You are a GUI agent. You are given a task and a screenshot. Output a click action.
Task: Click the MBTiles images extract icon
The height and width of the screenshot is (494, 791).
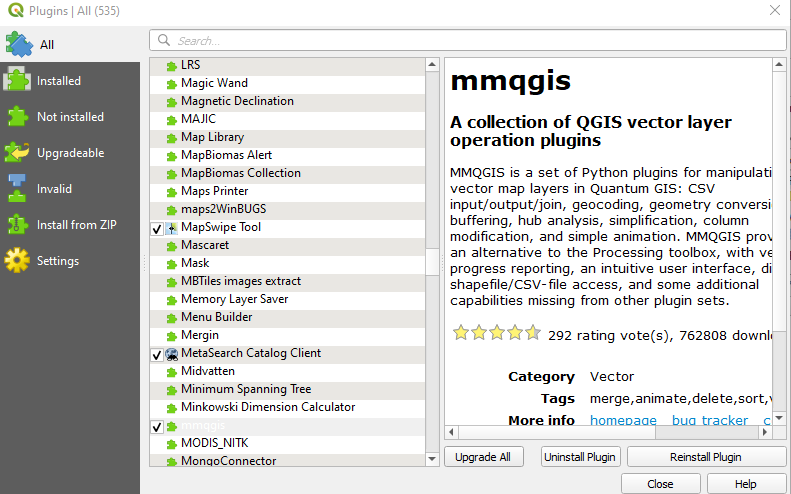[x=172, y=282]
